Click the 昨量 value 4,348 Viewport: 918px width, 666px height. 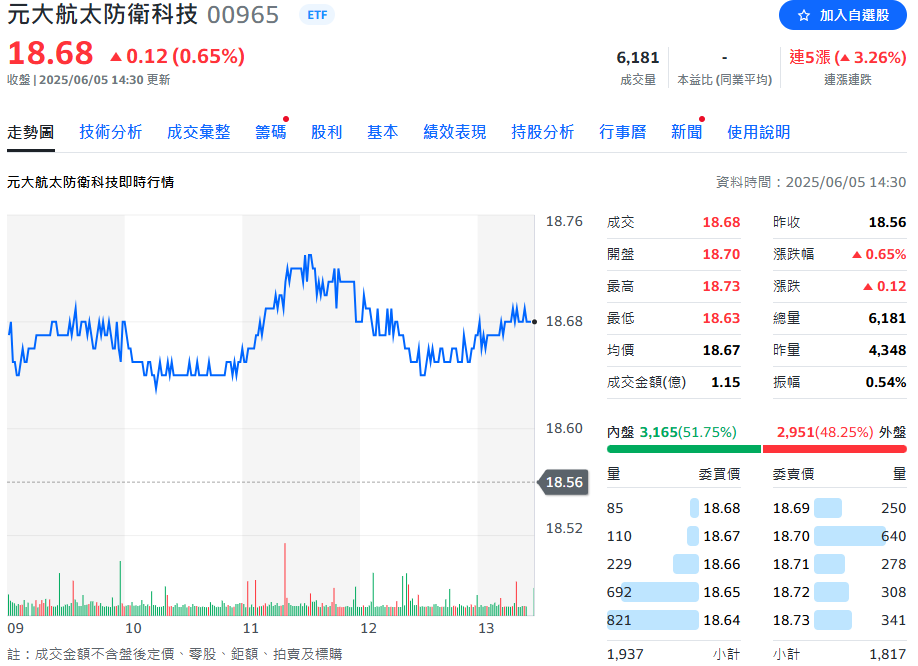click(887, 351)
